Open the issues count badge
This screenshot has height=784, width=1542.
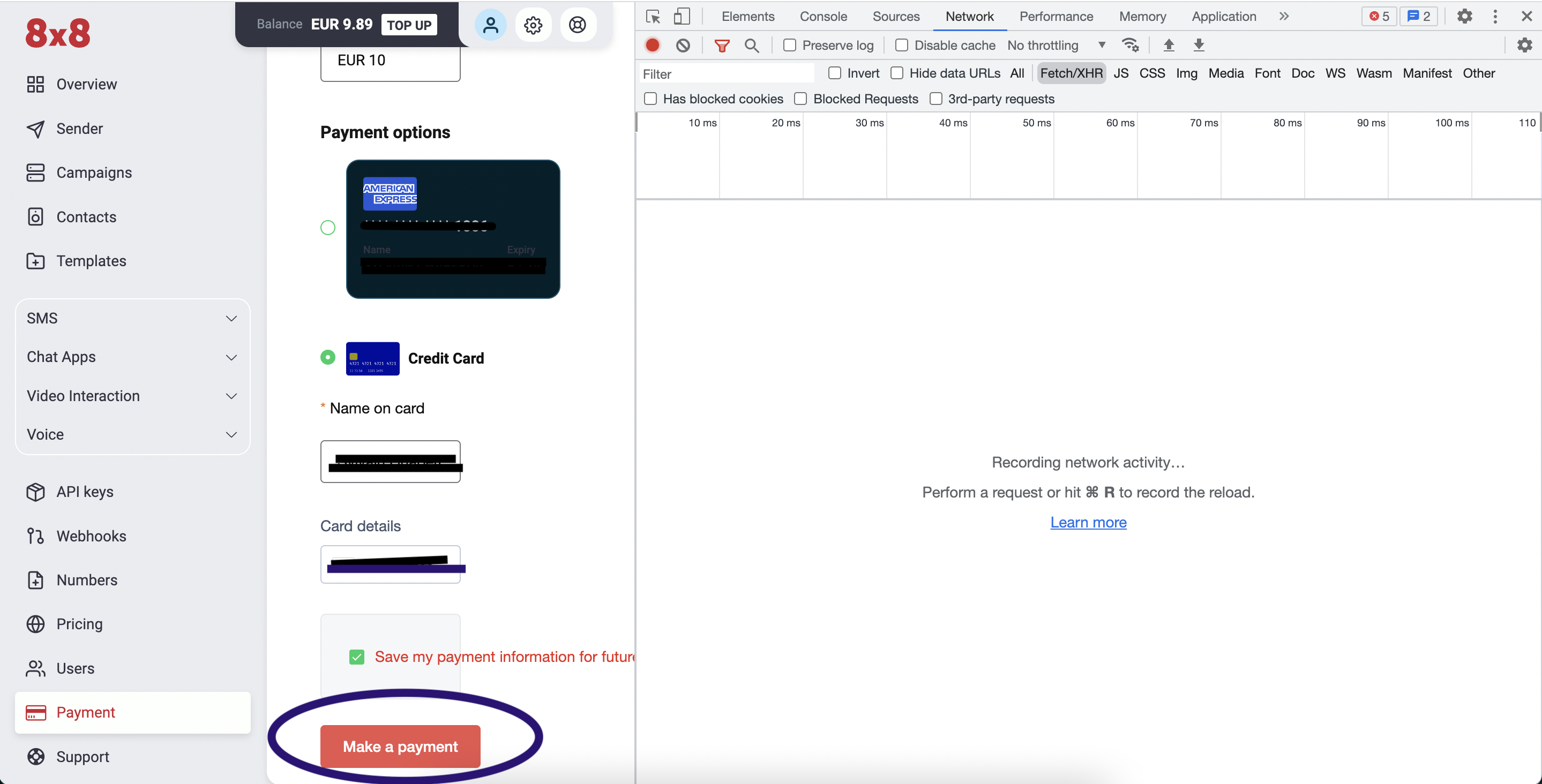pyautogui.click(x=1419, y=16)
